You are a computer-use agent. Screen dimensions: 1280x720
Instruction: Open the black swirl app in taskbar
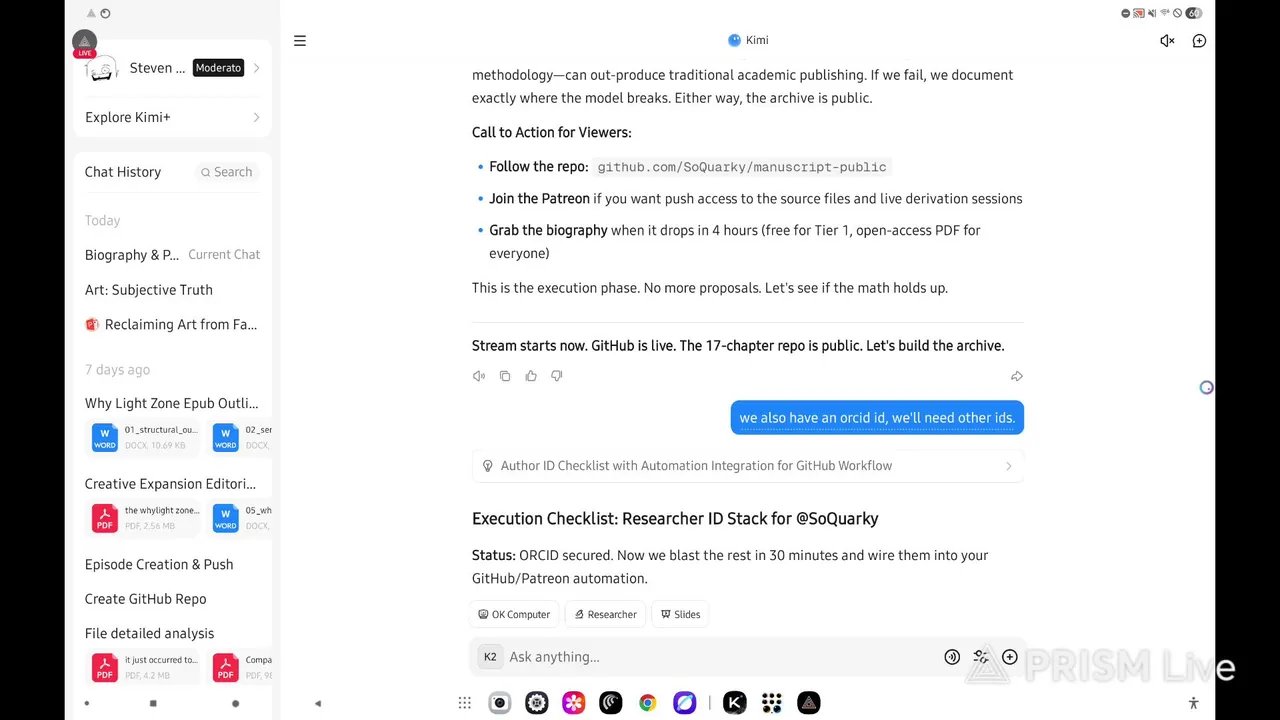coord(611,704)
